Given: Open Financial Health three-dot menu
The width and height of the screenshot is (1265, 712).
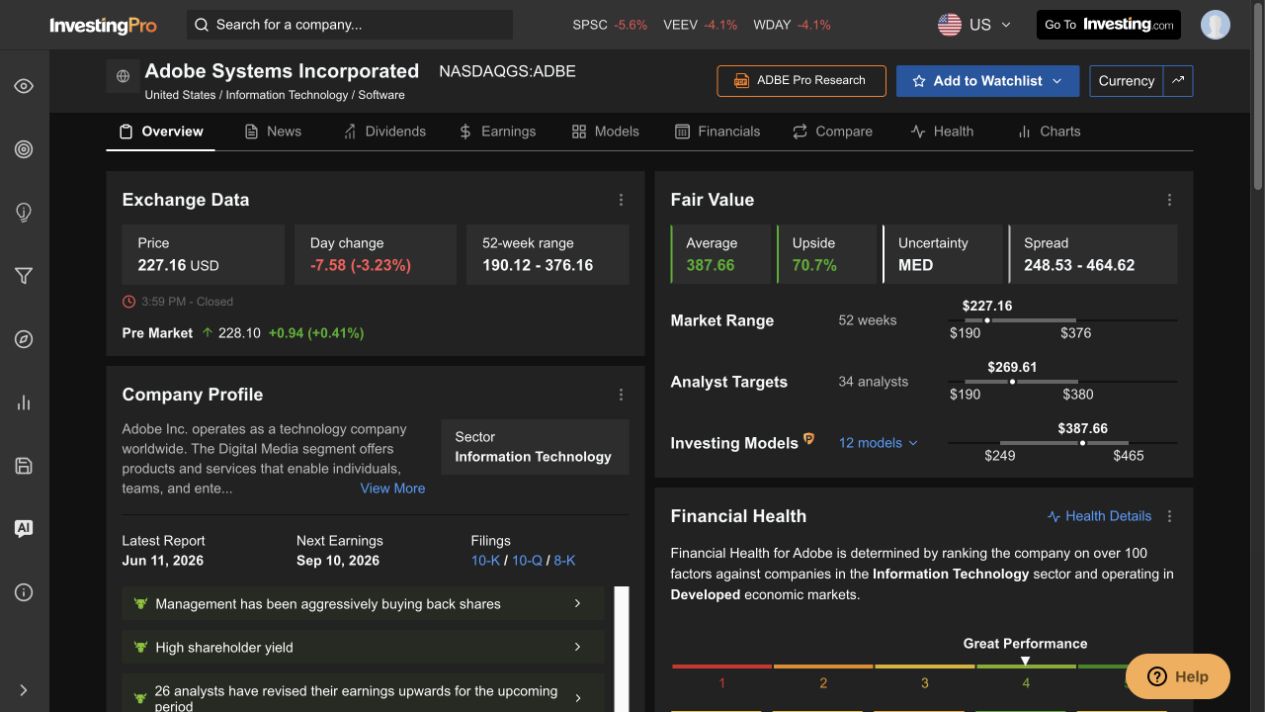Looking at the screenshot, I should pos(1169,516).
